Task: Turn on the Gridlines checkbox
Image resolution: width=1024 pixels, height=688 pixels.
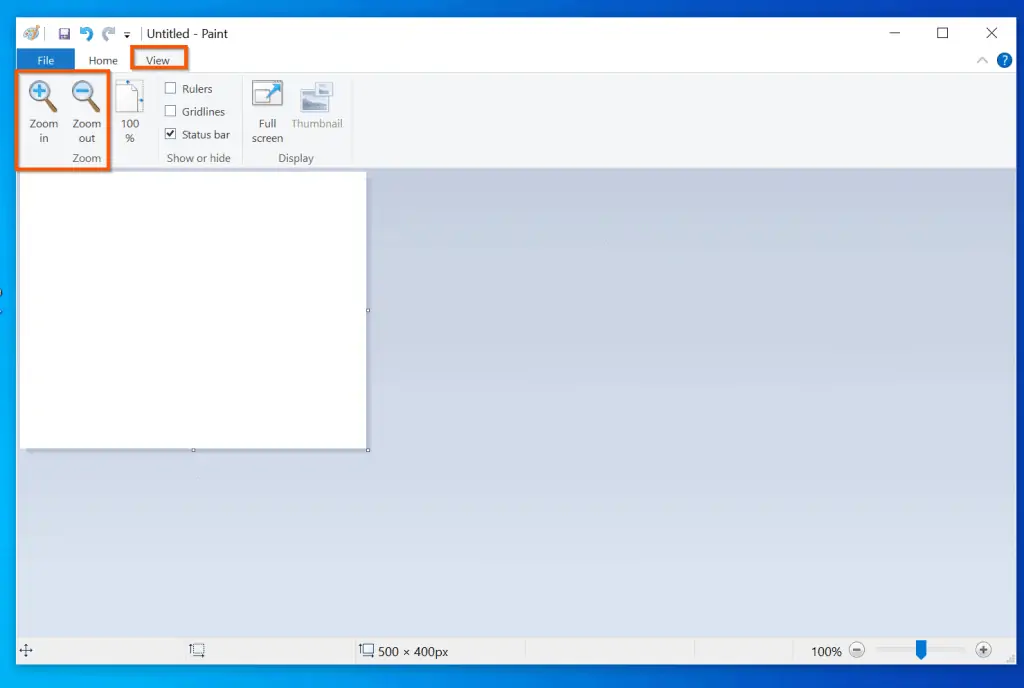Action: pyautogui.click(x=171, y=111)
